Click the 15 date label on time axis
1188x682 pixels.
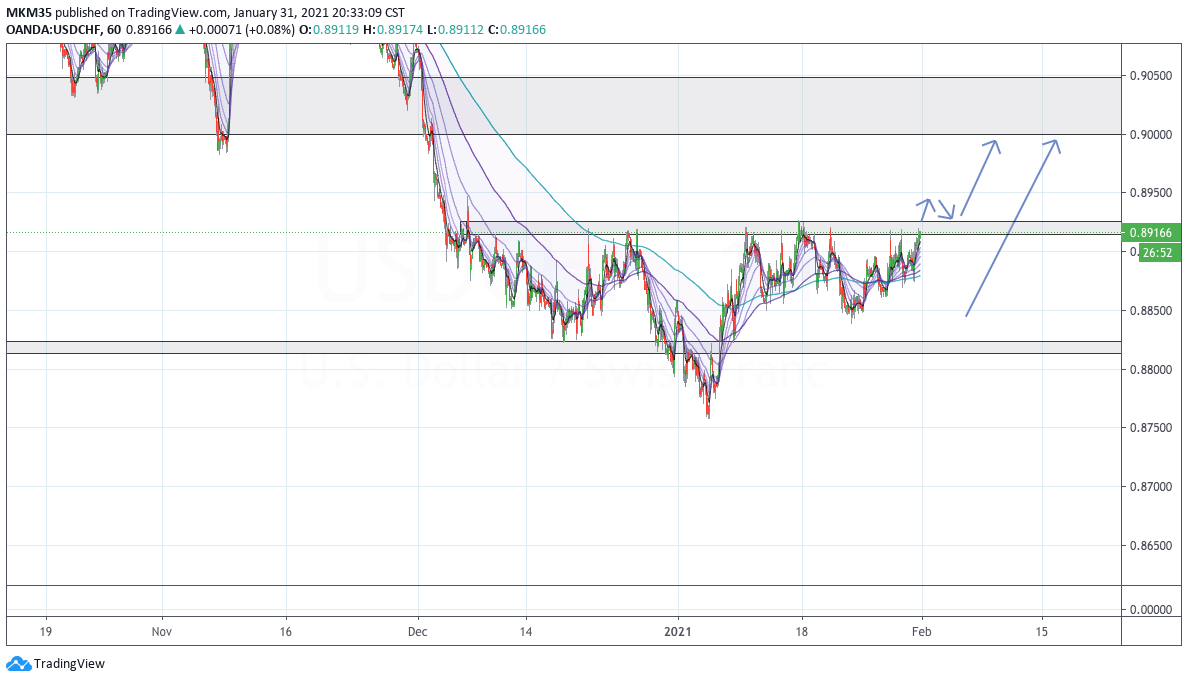[x=1042, y=631]
